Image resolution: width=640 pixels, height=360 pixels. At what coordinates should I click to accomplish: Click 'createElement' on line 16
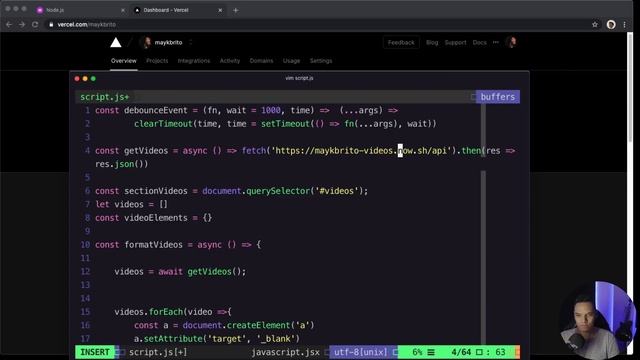258,325
